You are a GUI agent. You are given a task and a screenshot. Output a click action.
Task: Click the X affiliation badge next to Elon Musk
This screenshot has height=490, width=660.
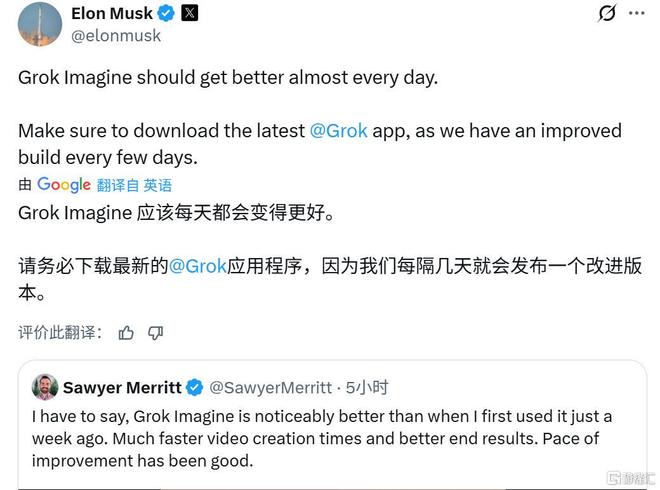coord(190,13)
